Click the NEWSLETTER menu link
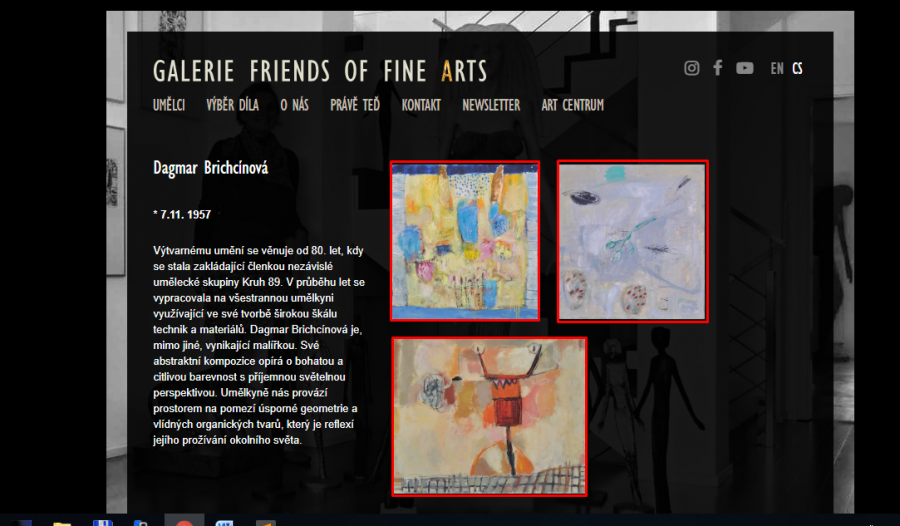 click(x=491, y=105)
